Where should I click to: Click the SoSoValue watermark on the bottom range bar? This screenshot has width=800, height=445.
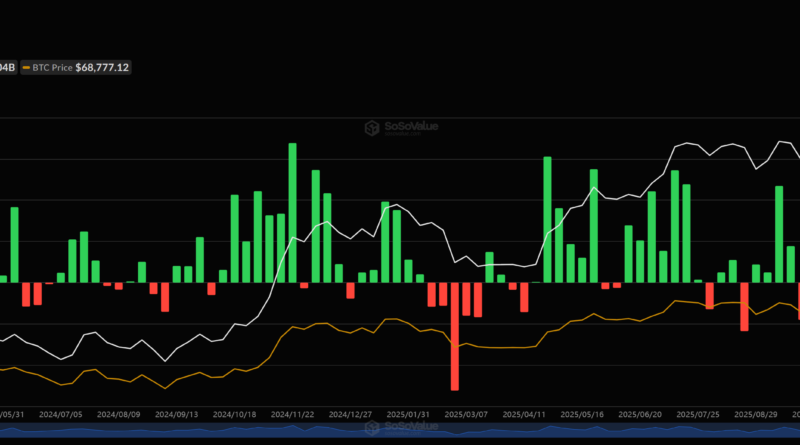(400, 428)
